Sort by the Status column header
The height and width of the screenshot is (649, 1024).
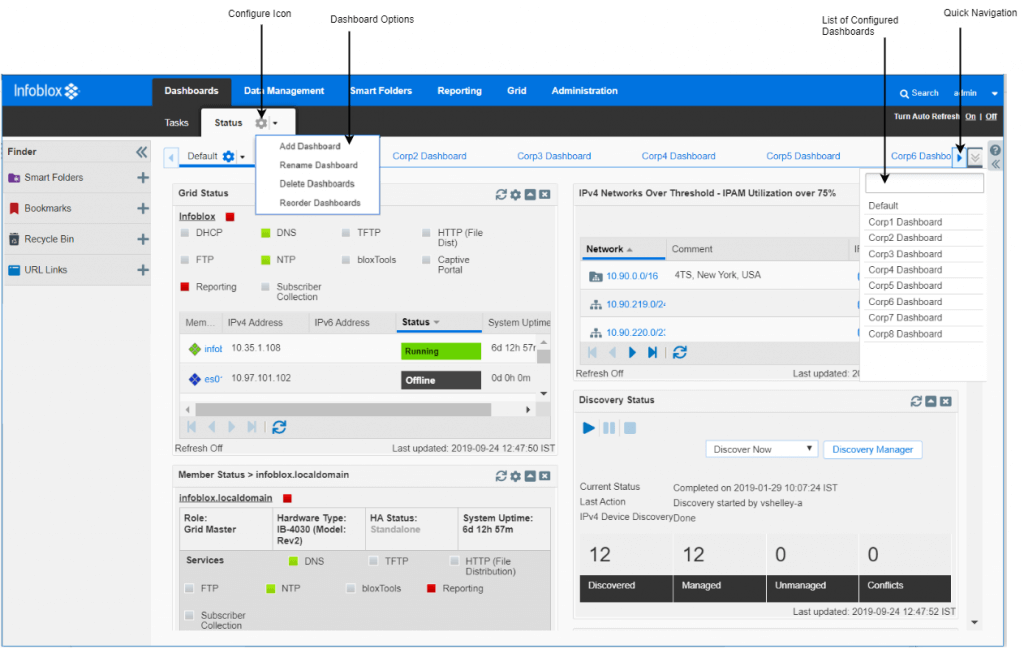coord(439,322)
